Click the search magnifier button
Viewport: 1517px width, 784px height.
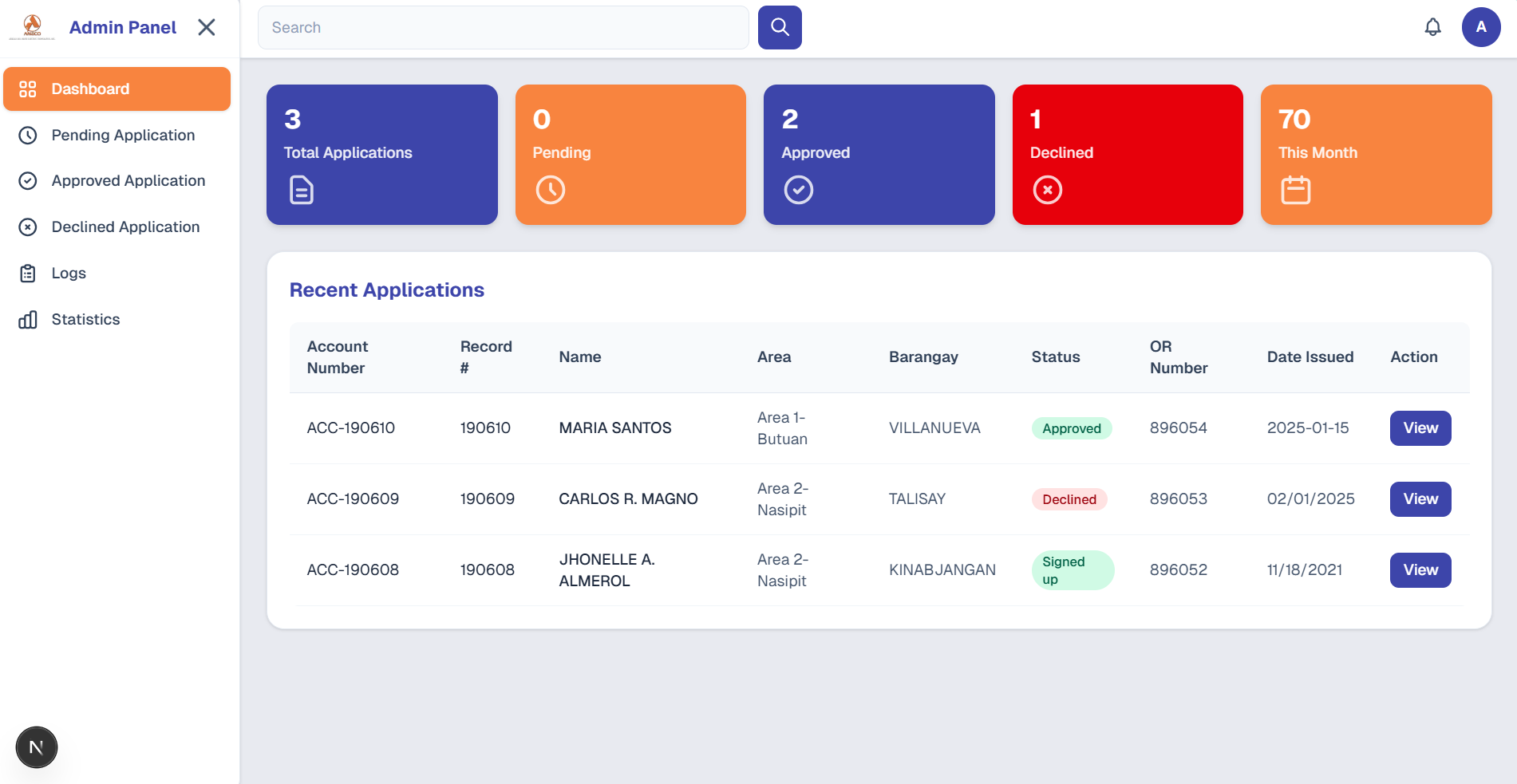tap(780, 27)
